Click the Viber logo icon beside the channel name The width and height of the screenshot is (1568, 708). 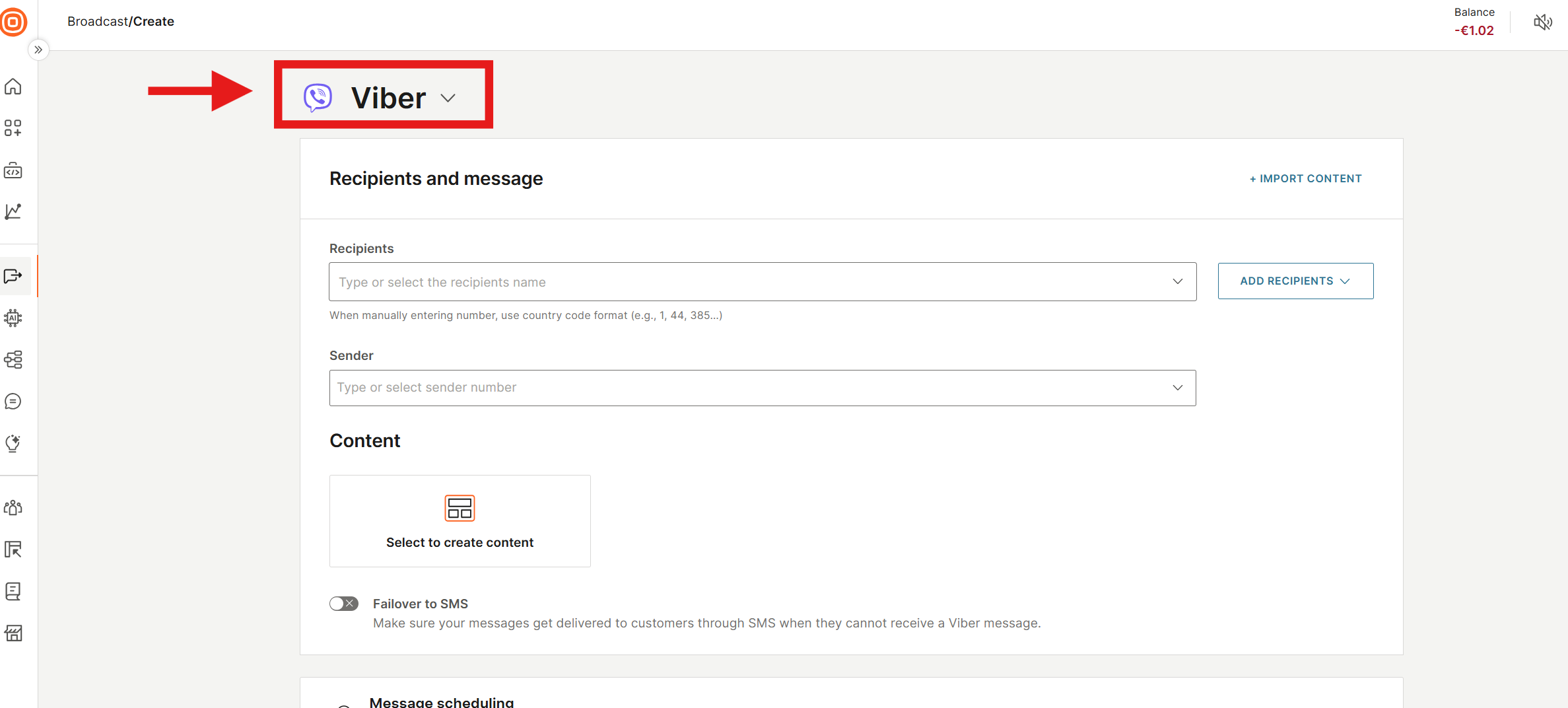(x=318, y=98)
